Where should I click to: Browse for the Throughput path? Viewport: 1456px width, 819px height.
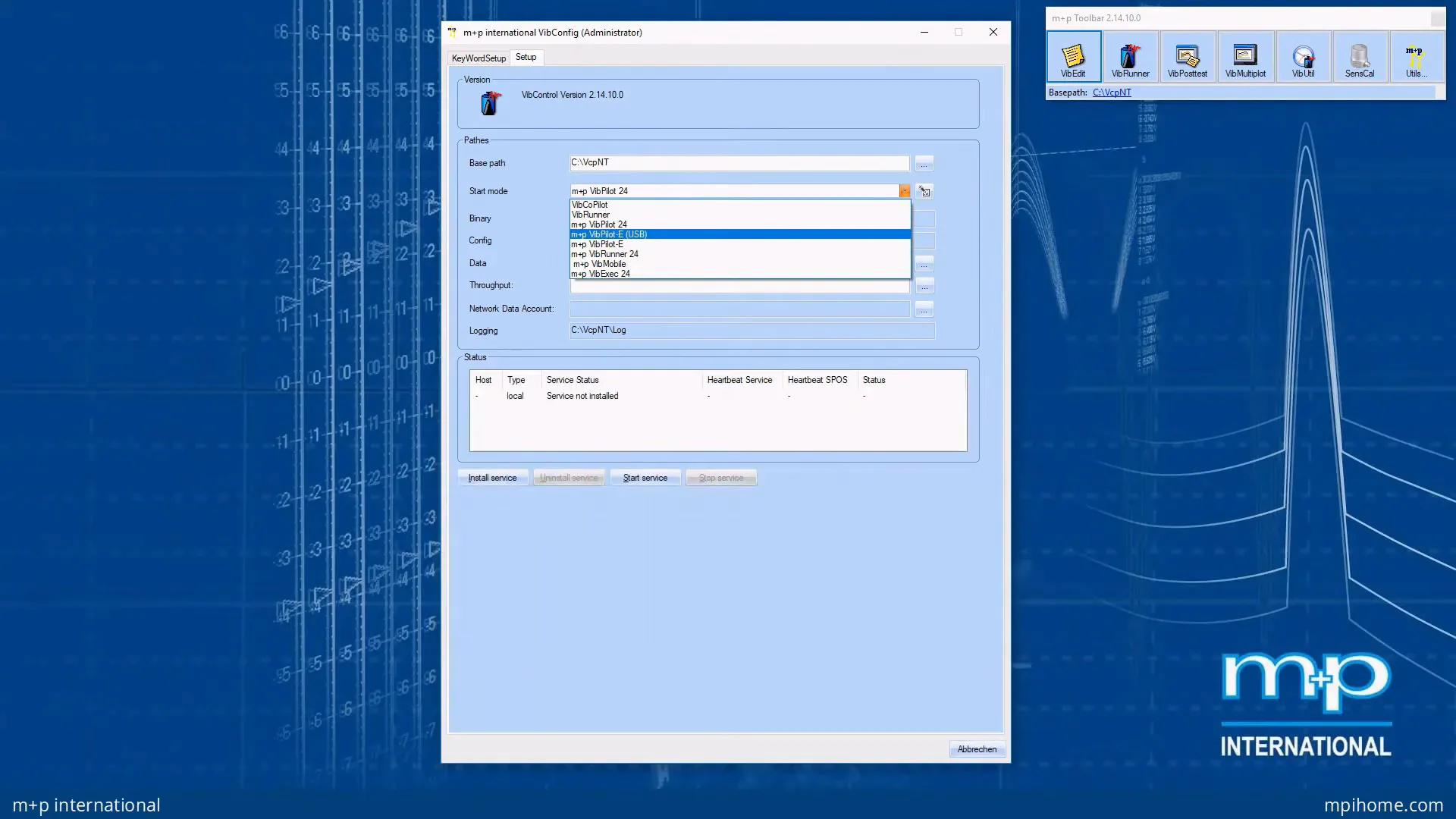coord(924,286)
